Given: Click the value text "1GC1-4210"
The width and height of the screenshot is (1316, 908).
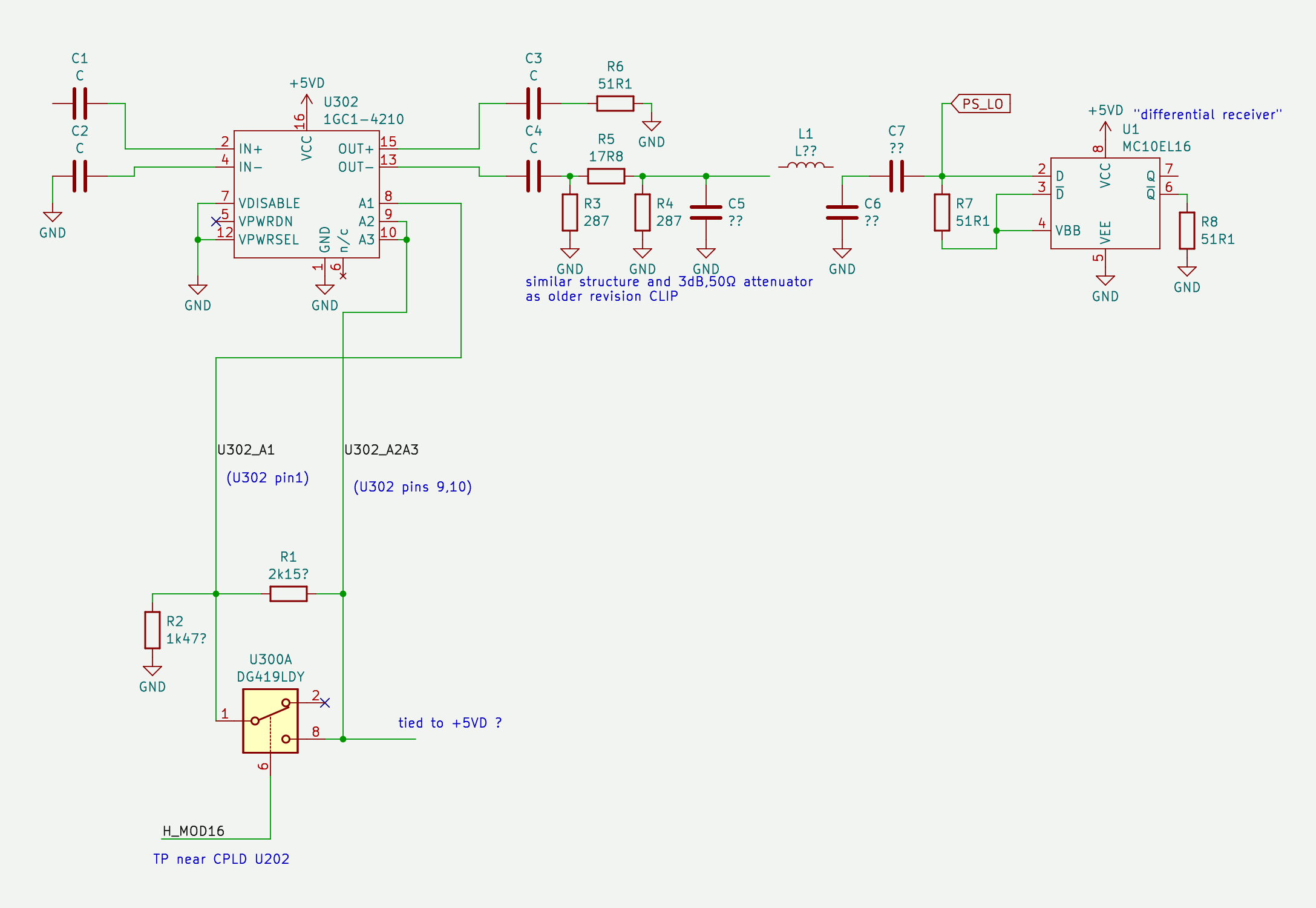Looking at the screenshot, I should (x=364, y=119).
